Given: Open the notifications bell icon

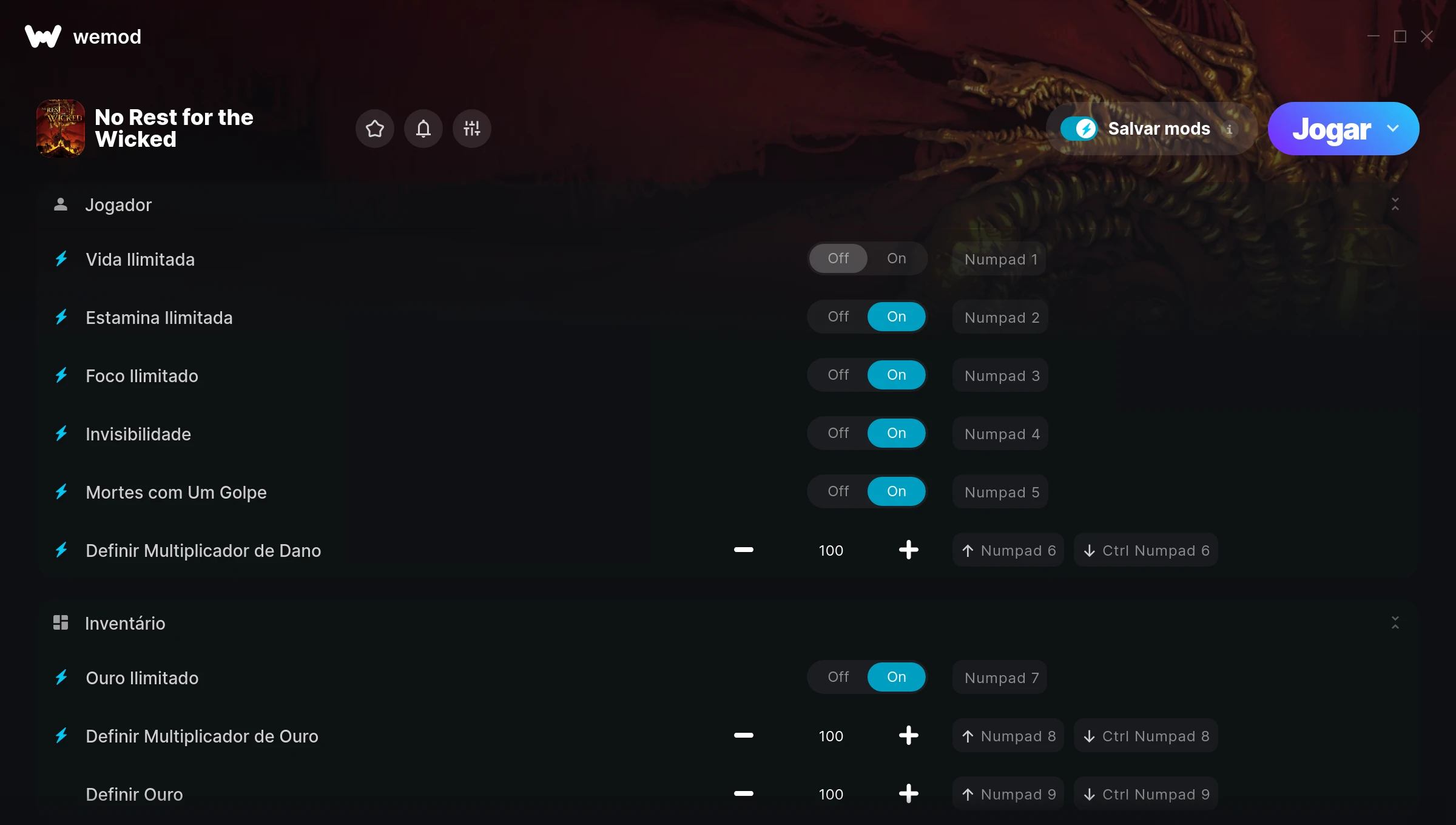Looking at the screenshot, I should coord(423,129).
